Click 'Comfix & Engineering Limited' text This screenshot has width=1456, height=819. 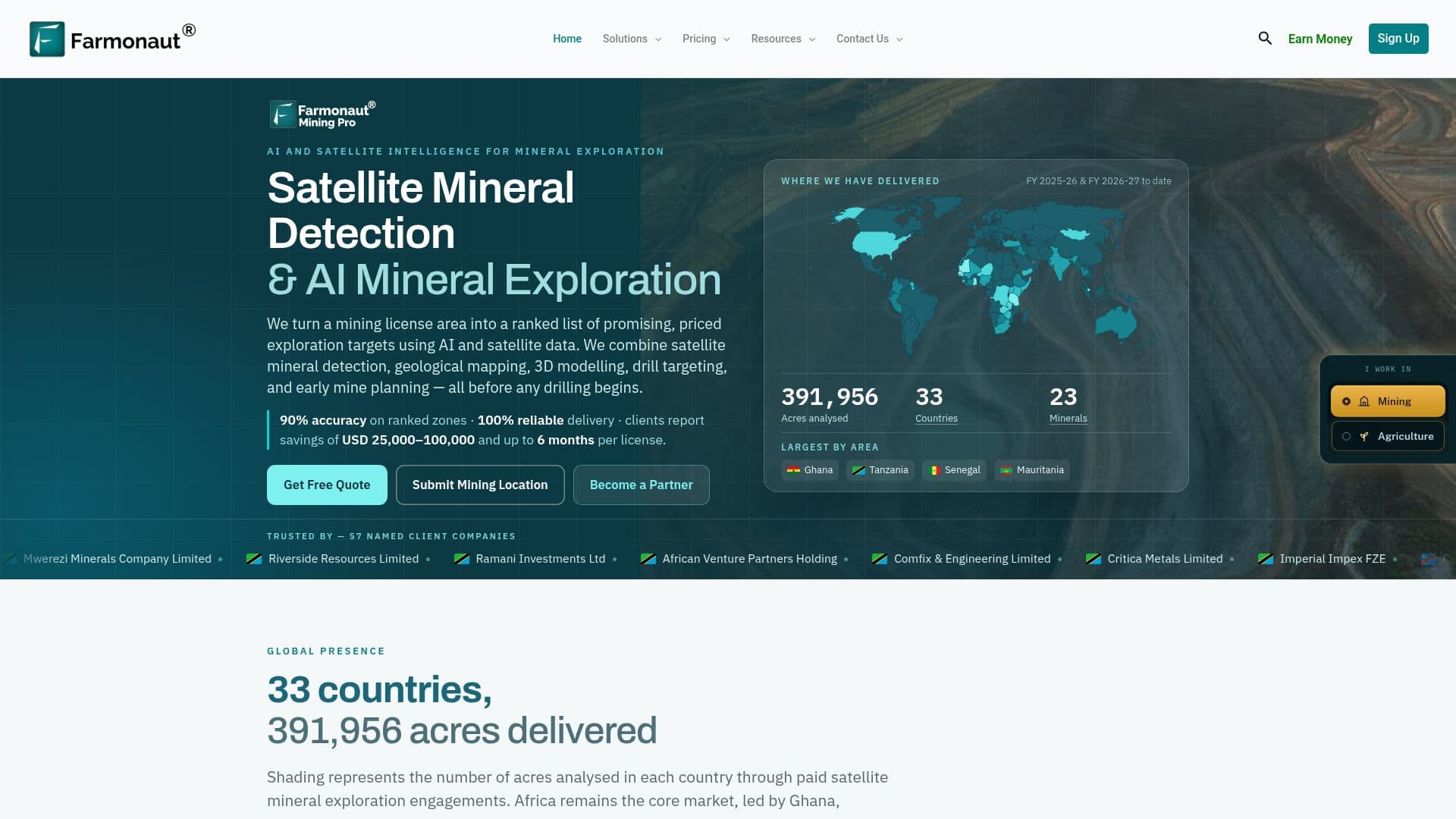(x=972, y=559)
